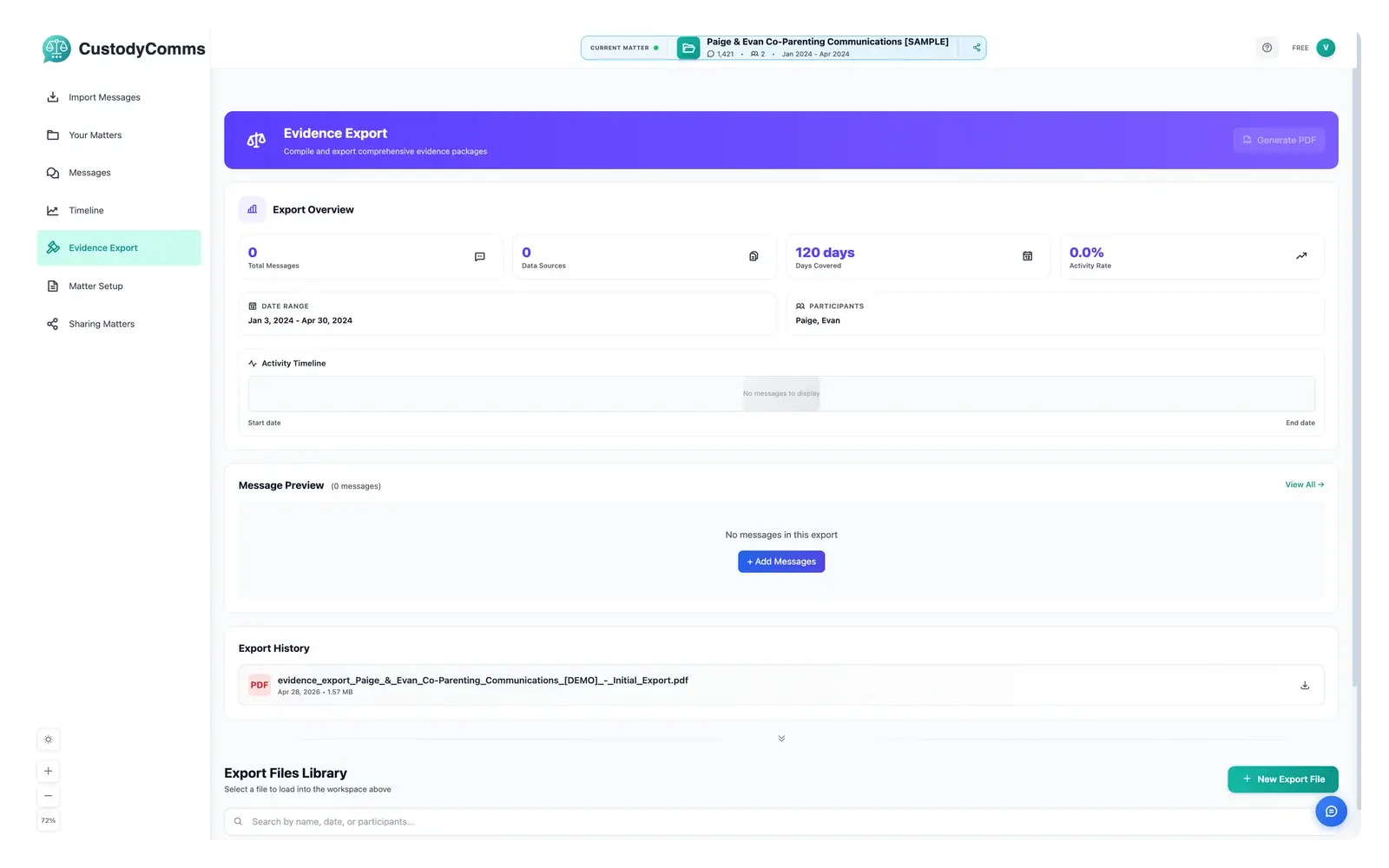The image size is (1389, 868).
Task: Open evidence_export Initial_Export.pdf entry
Action: (781, 686)
